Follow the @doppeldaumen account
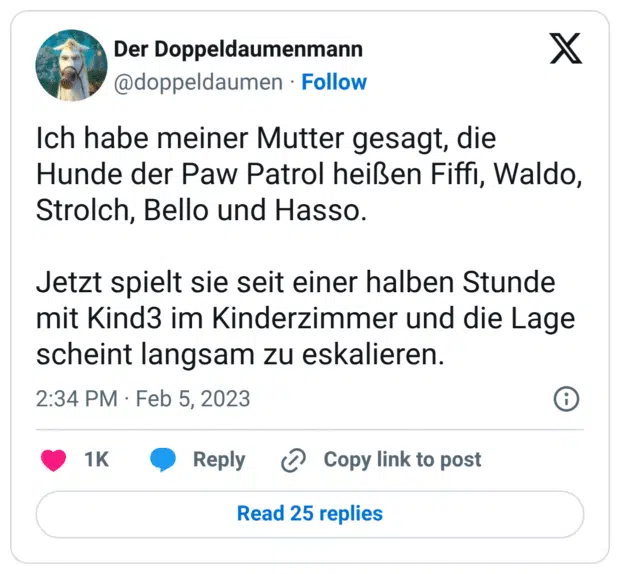Screen dimensions: 620x574 coord(334,82)
